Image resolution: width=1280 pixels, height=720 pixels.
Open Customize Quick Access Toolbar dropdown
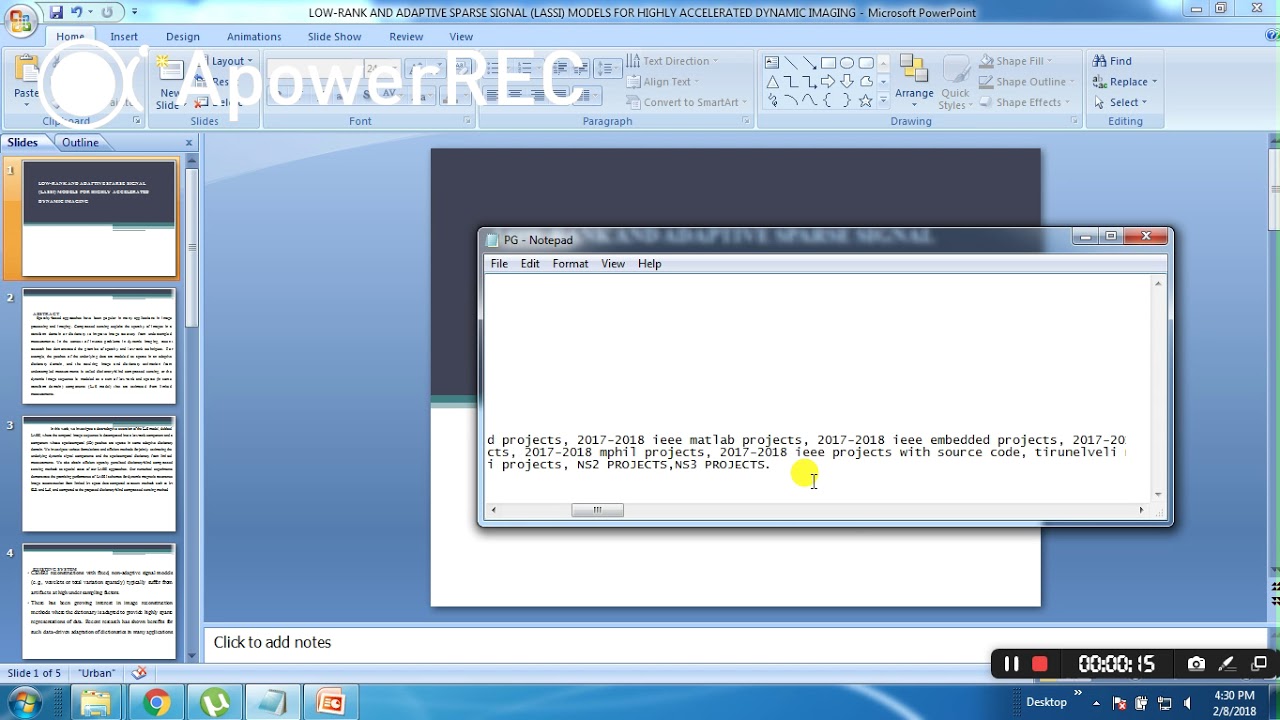[135, 12]
